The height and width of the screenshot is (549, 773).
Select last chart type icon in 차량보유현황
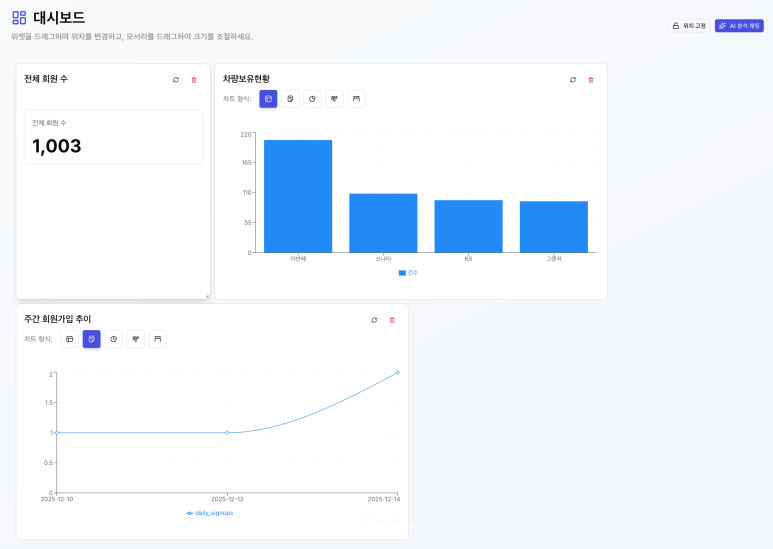(356, 99)
